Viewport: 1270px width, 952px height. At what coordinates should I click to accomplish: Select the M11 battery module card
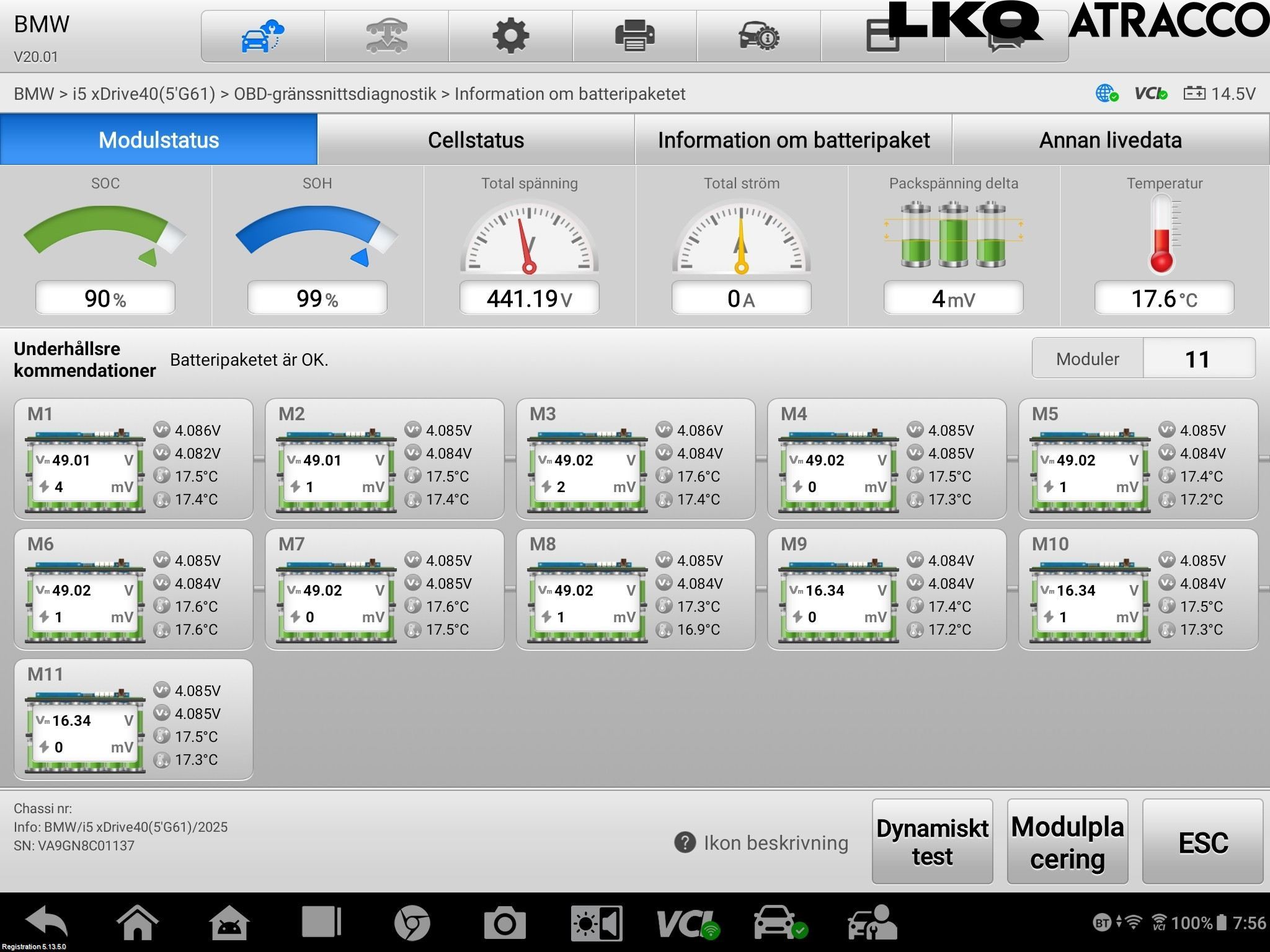133,719
